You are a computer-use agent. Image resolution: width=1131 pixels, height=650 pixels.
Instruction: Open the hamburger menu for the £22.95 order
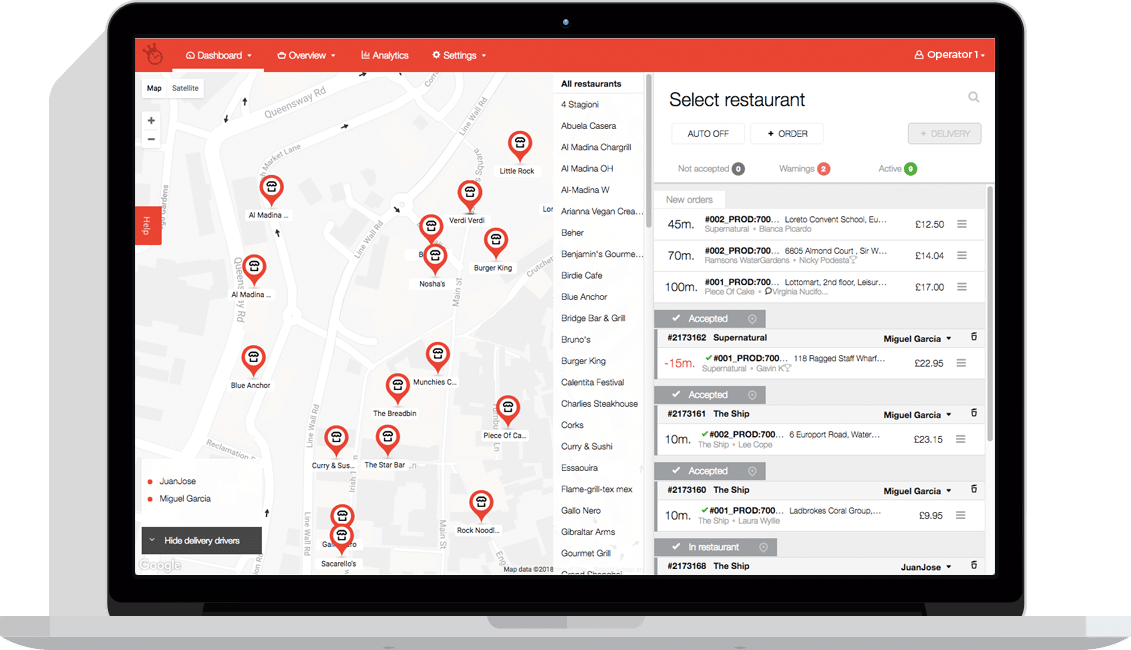pos(961,363)
